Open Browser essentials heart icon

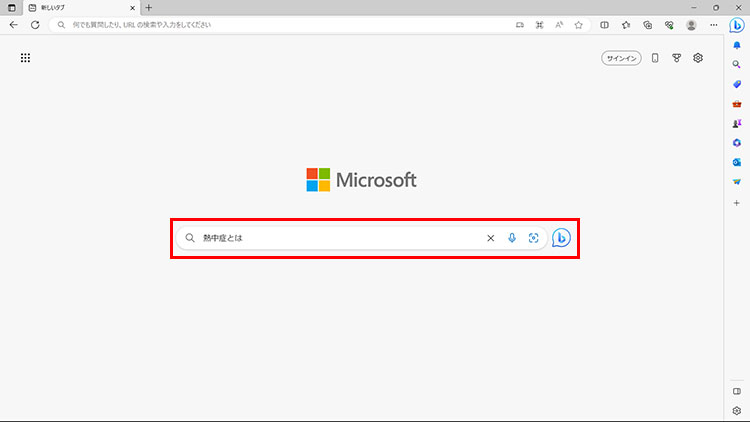669,25
